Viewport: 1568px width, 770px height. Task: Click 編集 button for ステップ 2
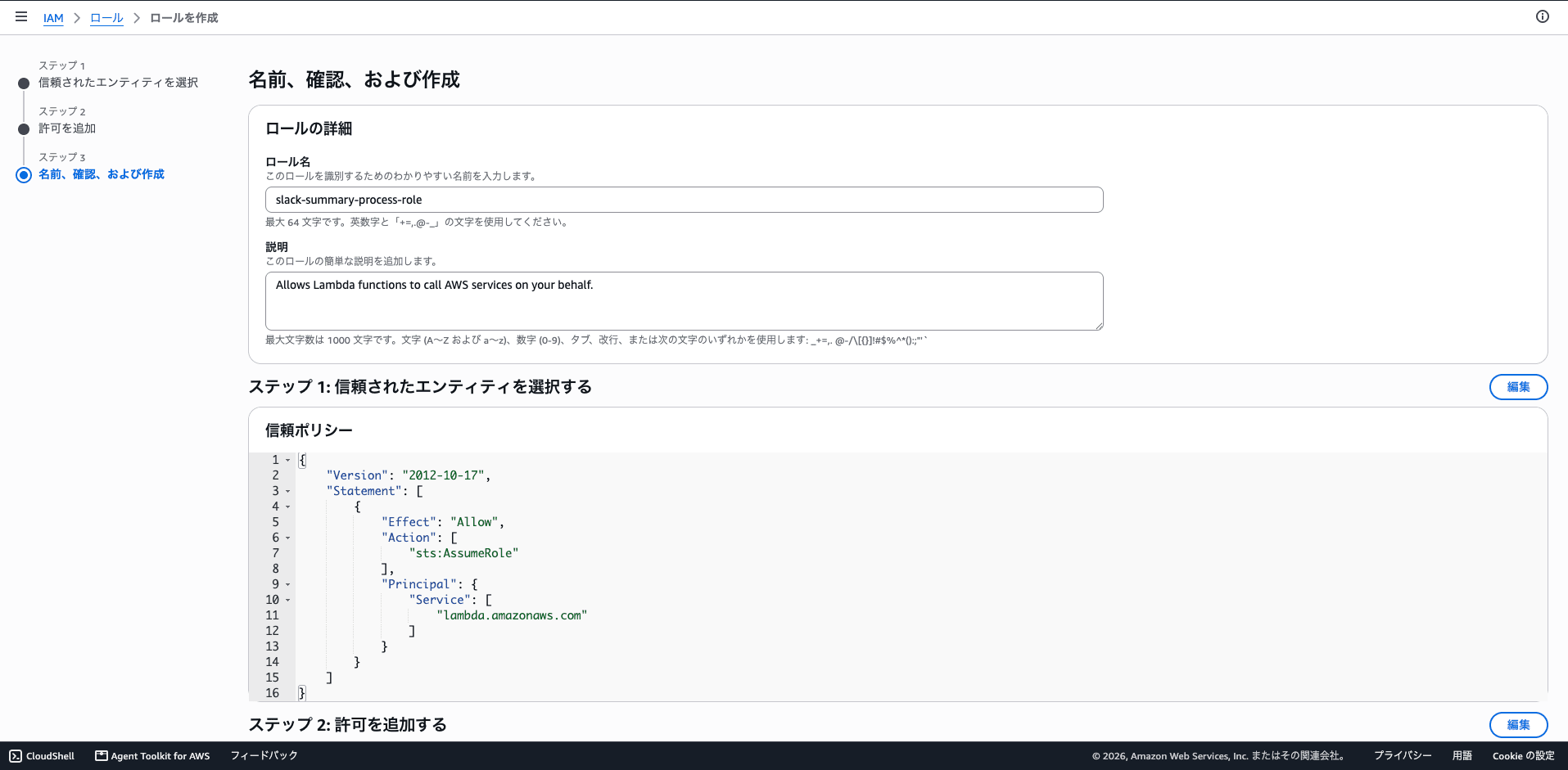pos(1518,725)
